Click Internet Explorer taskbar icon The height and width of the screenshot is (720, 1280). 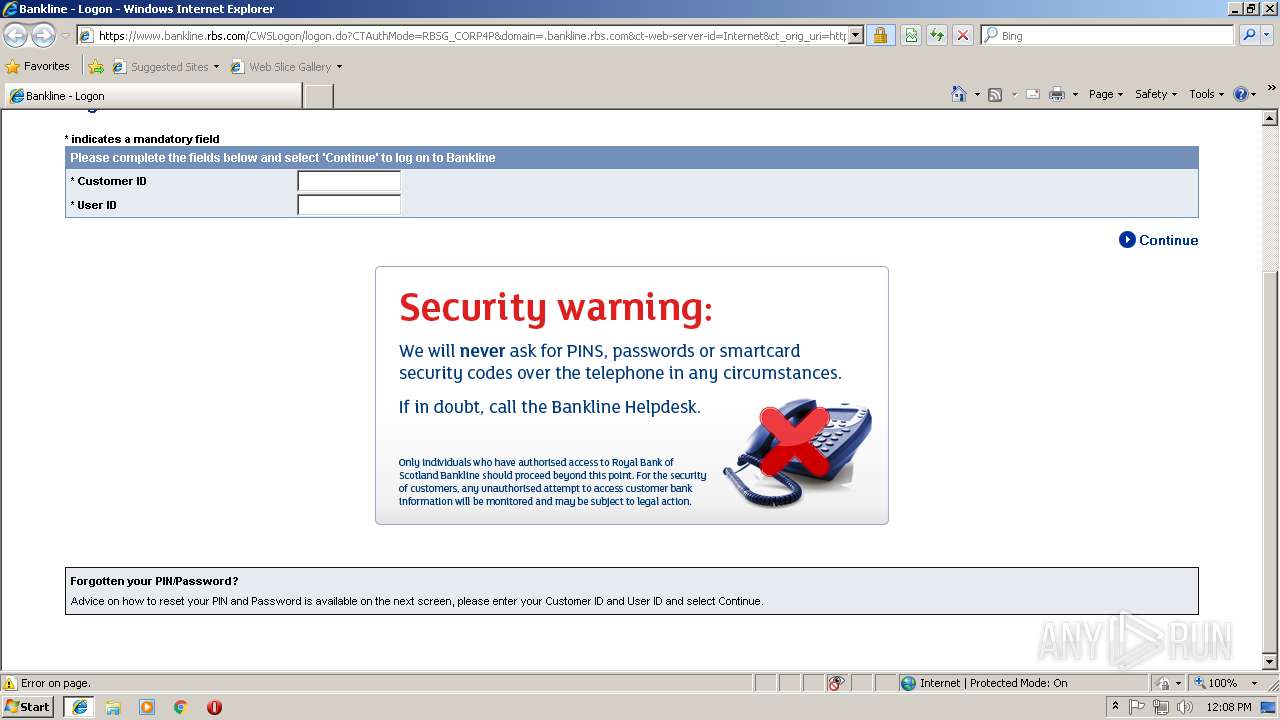point(79,707)
